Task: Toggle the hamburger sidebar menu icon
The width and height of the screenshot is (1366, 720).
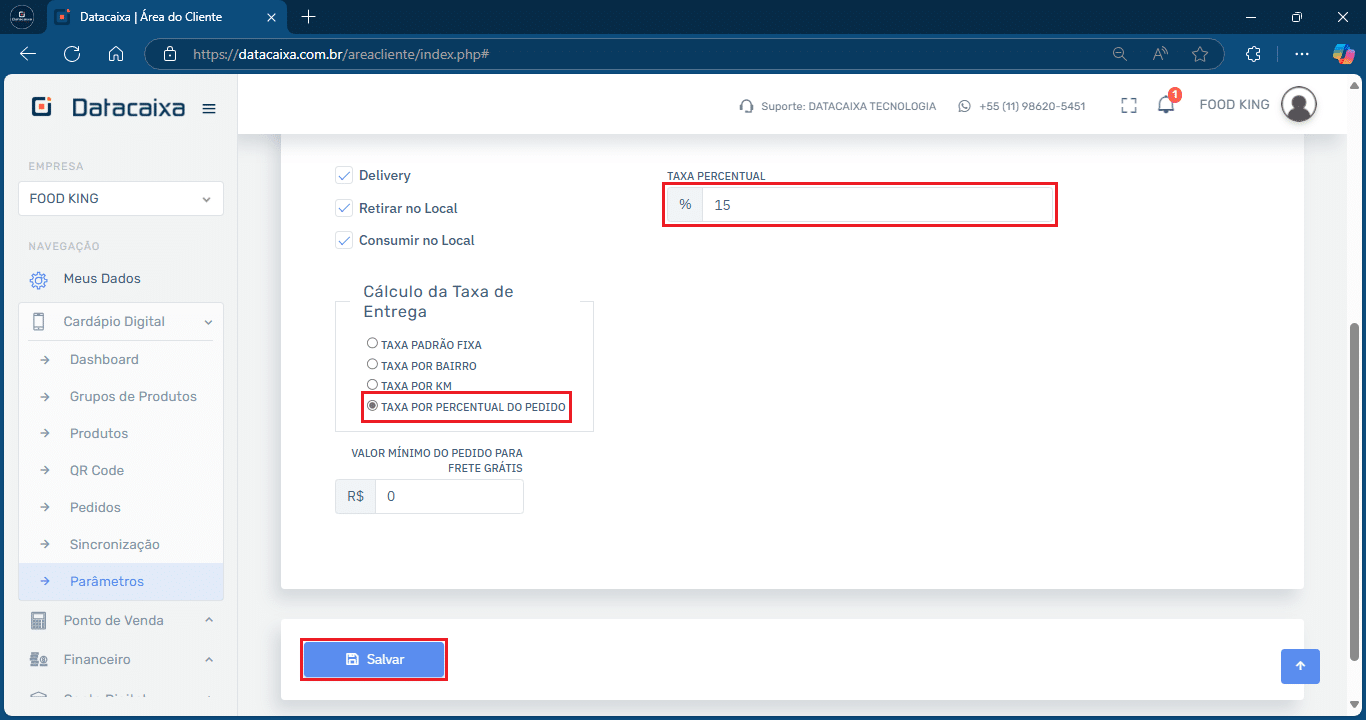Action: (209, 109)
